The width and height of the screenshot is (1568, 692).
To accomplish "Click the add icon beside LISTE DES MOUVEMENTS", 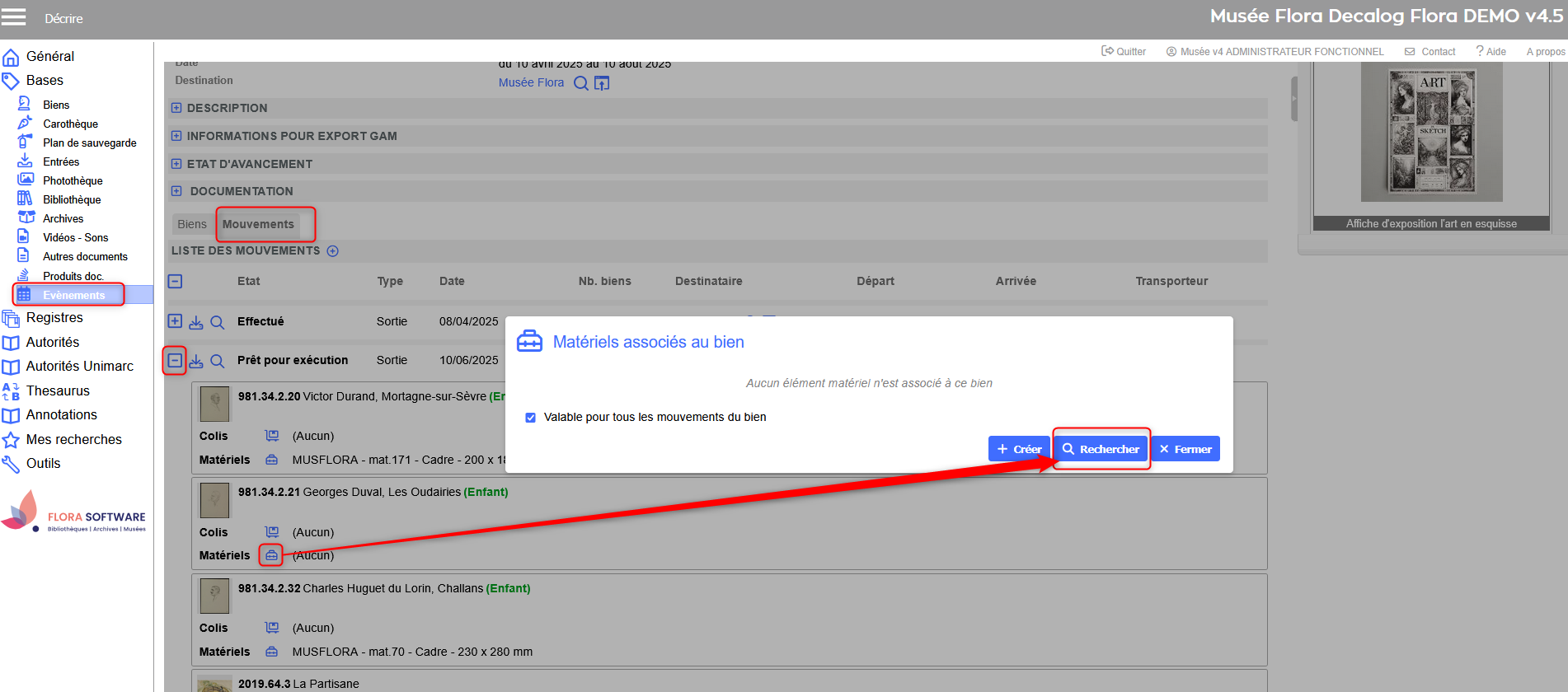I will [x=333, y=251].
